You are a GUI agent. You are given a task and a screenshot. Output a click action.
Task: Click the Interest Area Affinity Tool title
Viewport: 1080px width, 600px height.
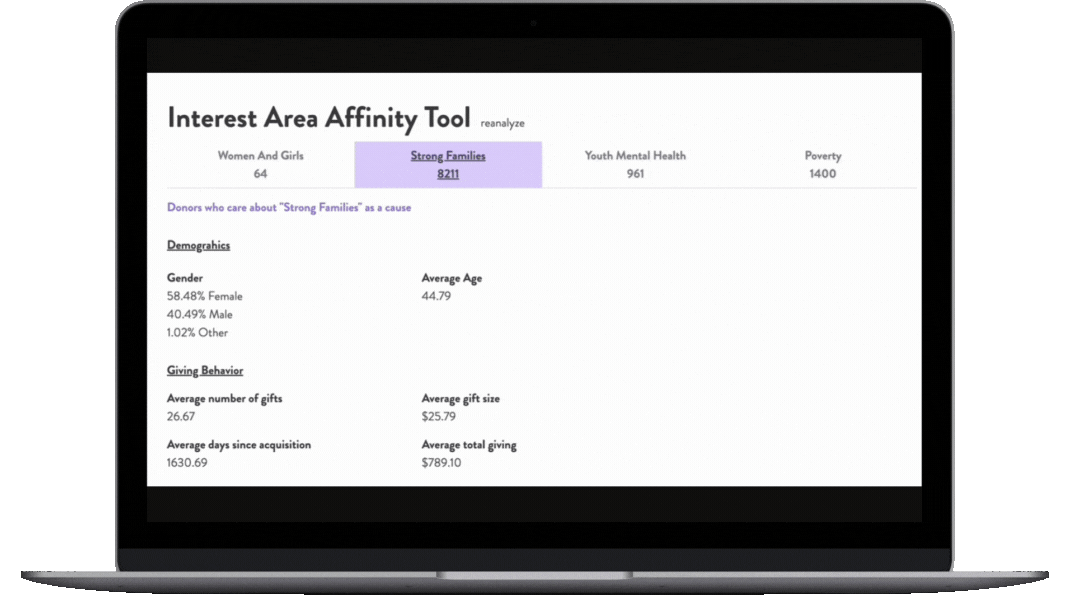coord(319,117)
